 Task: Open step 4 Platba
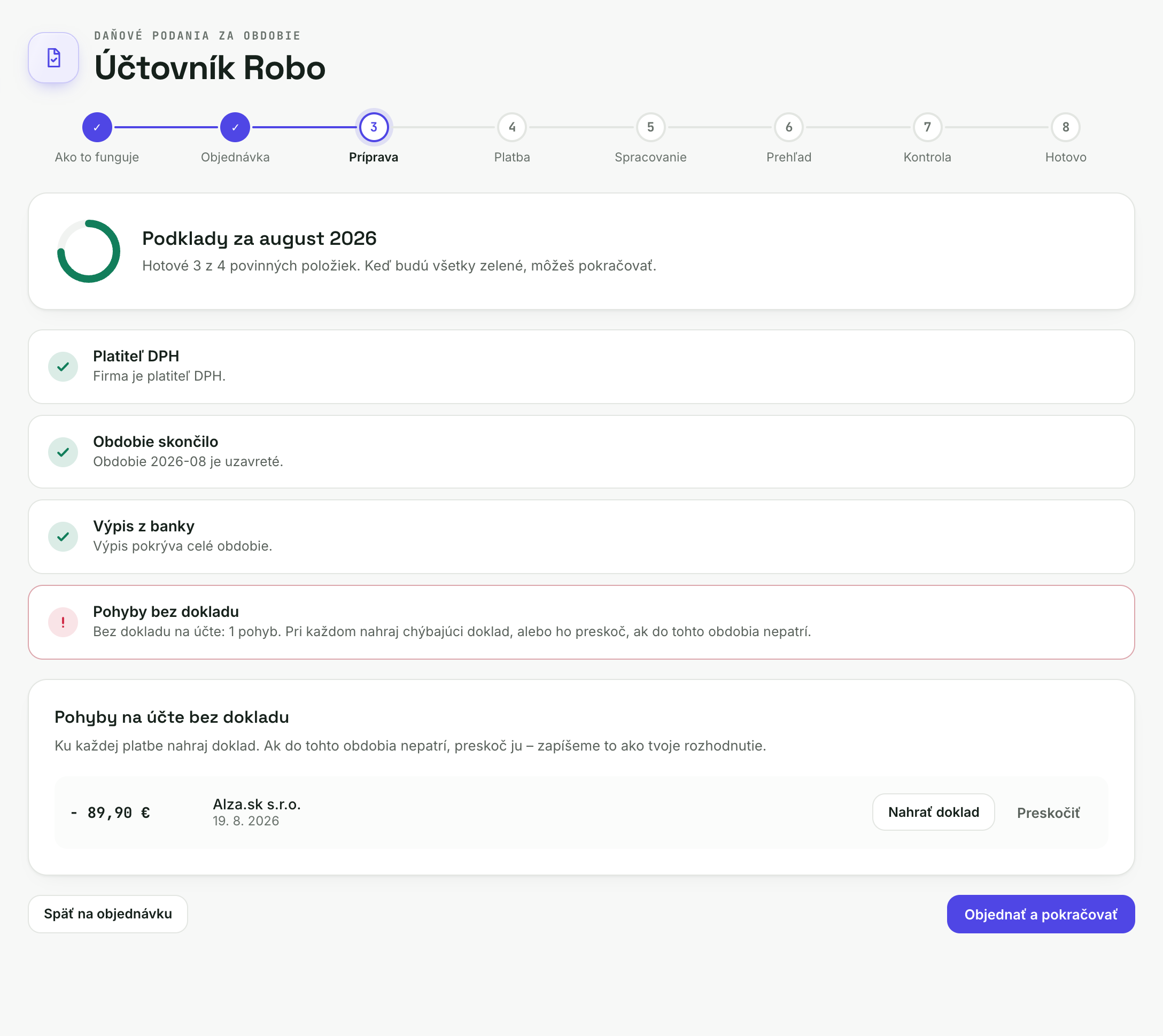pos(512,127)
